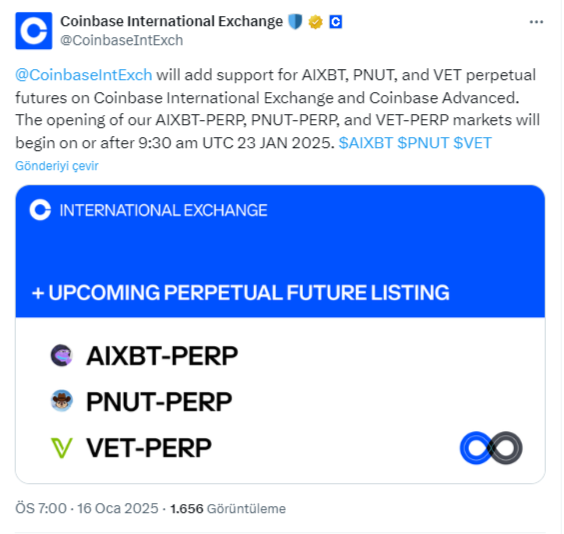Click the green VET token logo
This screenshot has width=564, height=534.
[62, 448]
